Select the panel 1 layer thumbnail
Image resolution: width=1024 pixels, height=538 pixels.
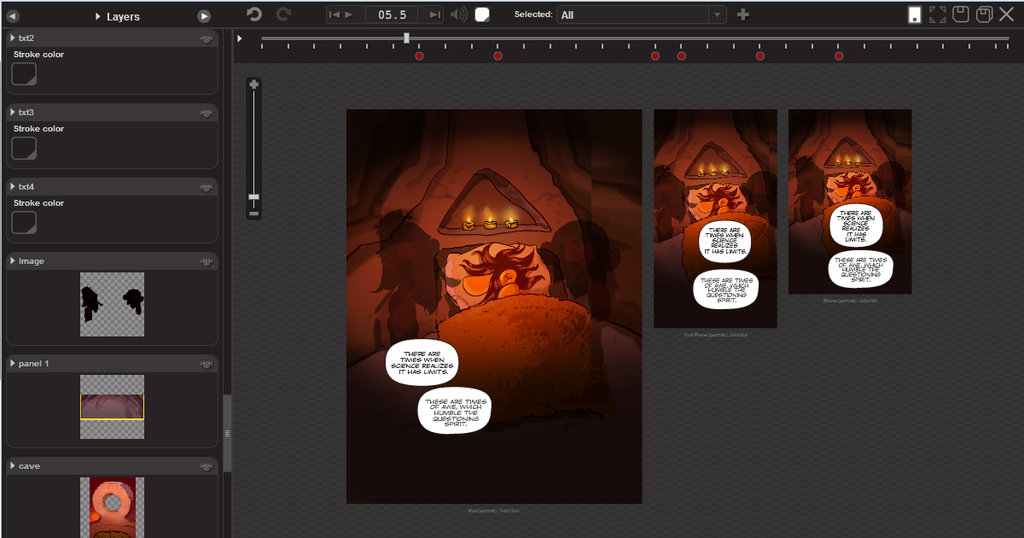pyautogui.click(x=112, y=407)
